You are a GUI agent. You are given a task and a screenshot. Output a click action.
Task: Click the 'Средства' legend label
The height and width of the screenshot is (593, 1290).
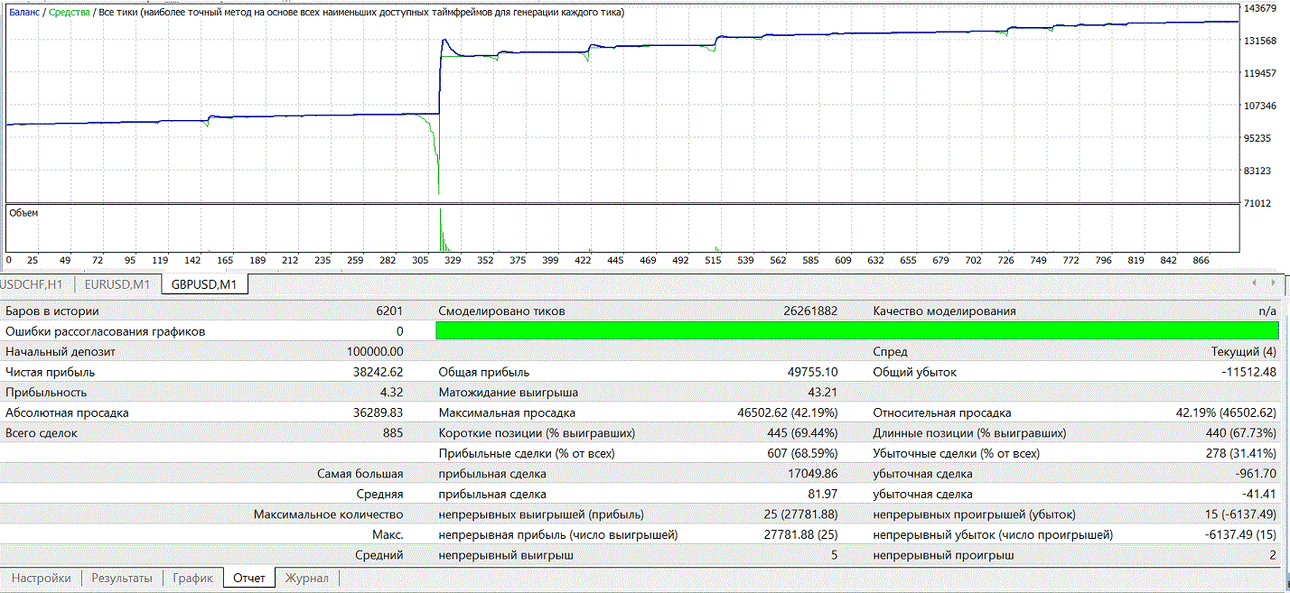[69, 12]
